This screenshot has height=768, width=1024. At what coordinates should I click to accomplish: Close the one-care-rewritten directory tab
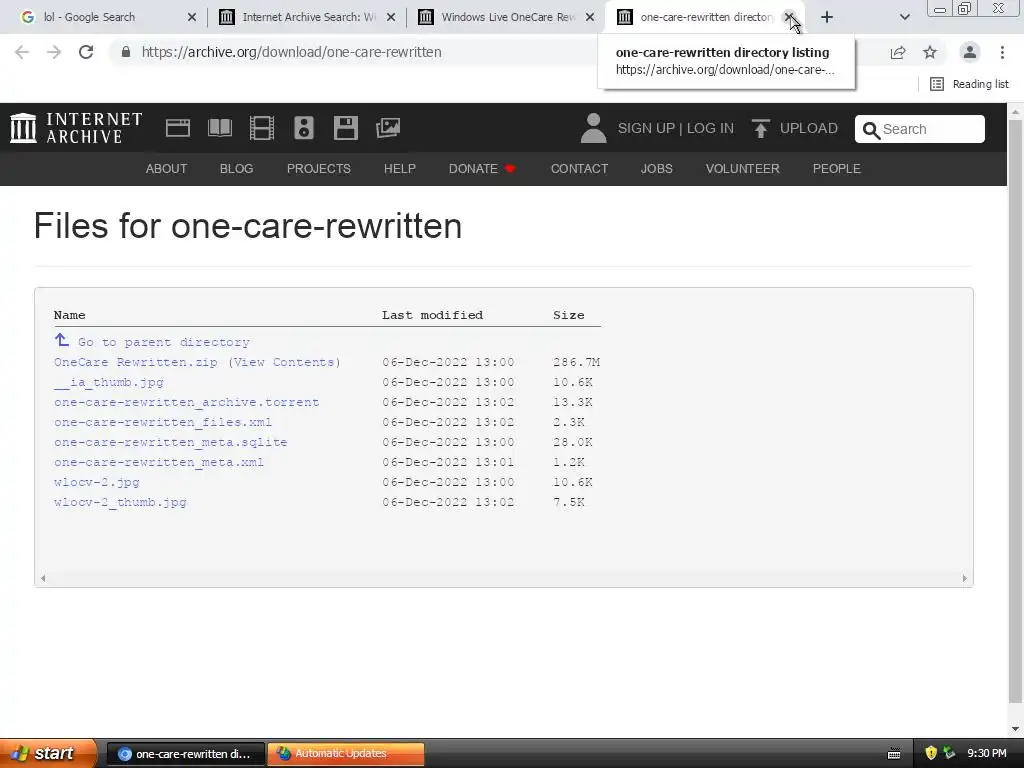(x=789, y=17)
